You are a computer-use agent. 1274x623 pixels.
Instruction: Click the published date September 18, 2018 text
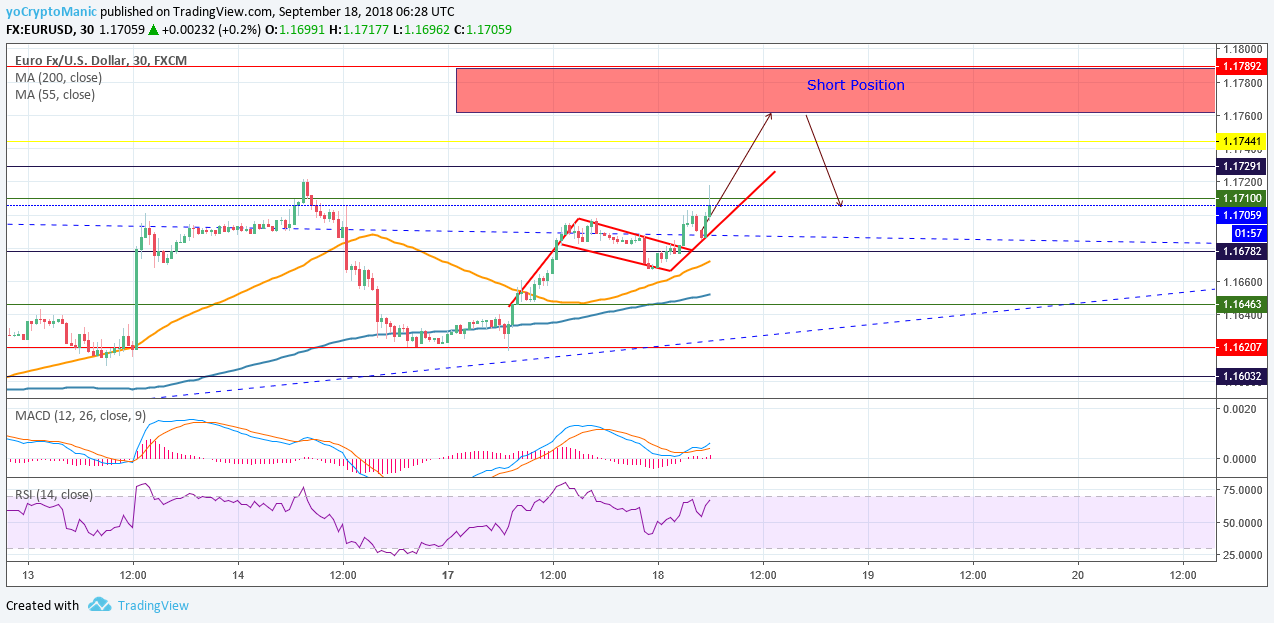(x=338, y=10)
